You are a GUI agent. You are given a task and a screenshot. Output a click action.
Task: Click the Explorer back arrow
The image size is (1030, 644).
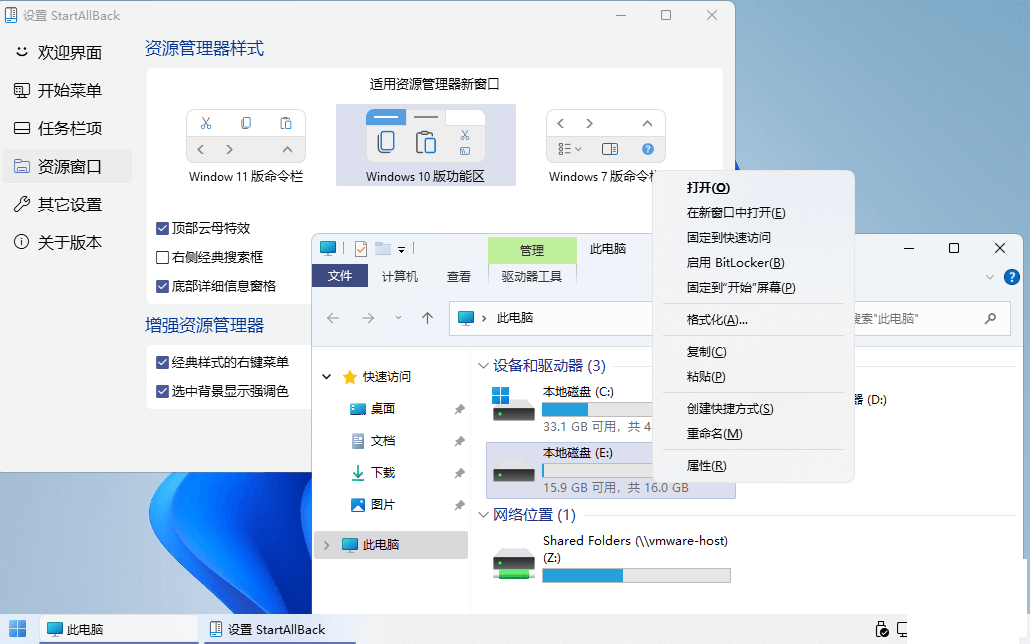[333, 318]
